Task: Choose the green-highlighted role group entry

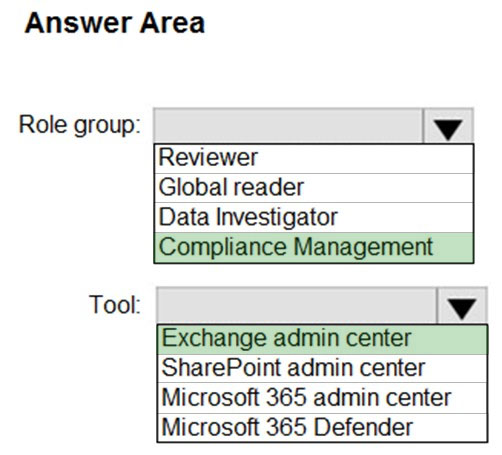Action: (314, 247)
